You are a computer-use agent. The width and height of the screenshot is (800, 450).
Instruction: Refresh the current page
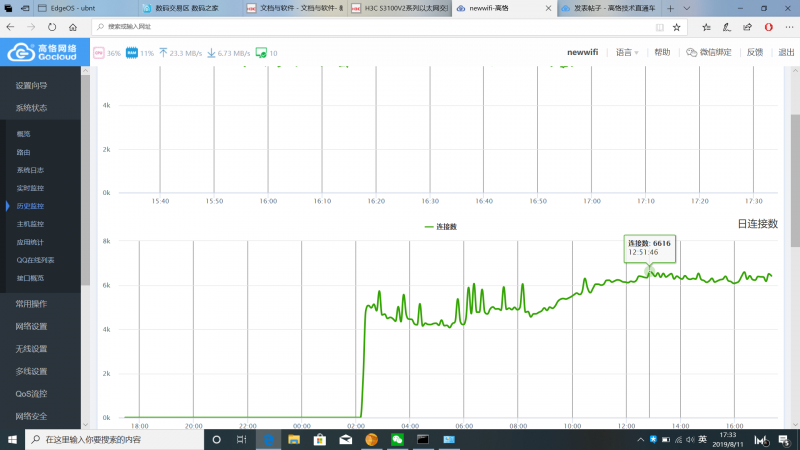tap(52, 27)
